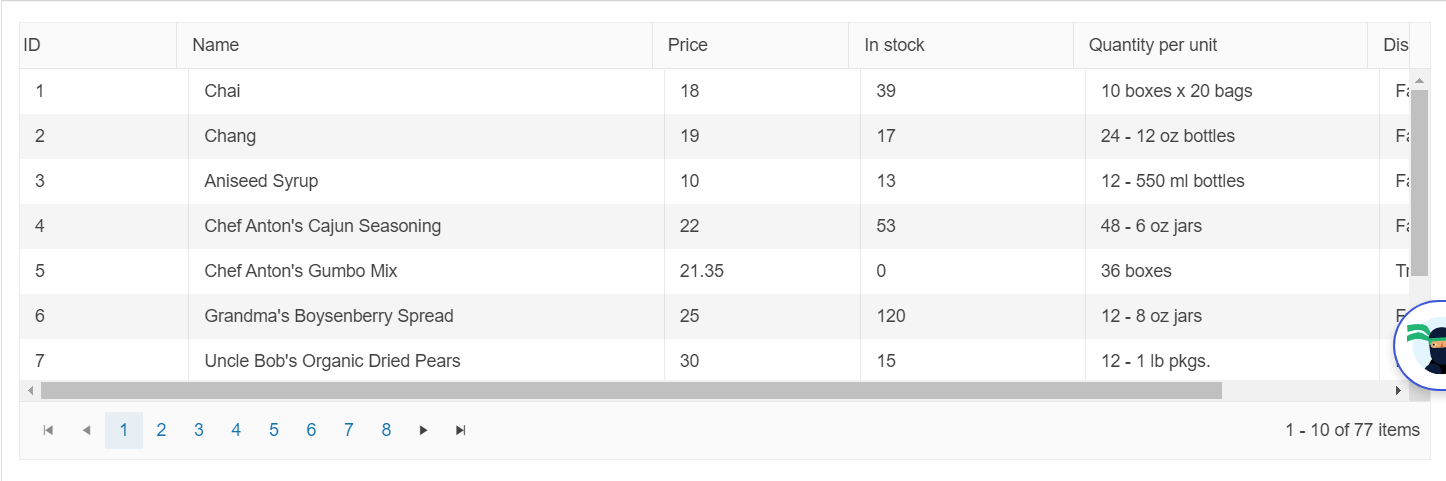Viewport: 1446px width, 481px height.
Task: Click the vertical scrollbar up arrow
Action: (1419, 79)
